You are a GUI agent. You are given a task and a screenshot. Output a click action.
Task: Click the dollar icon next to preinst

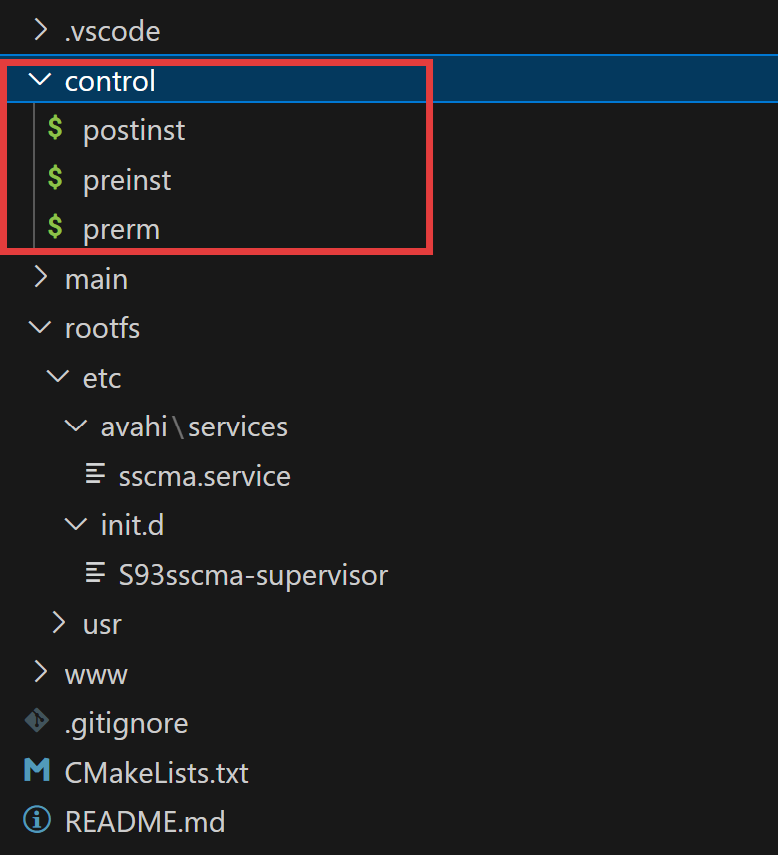[x=55, y=178]
